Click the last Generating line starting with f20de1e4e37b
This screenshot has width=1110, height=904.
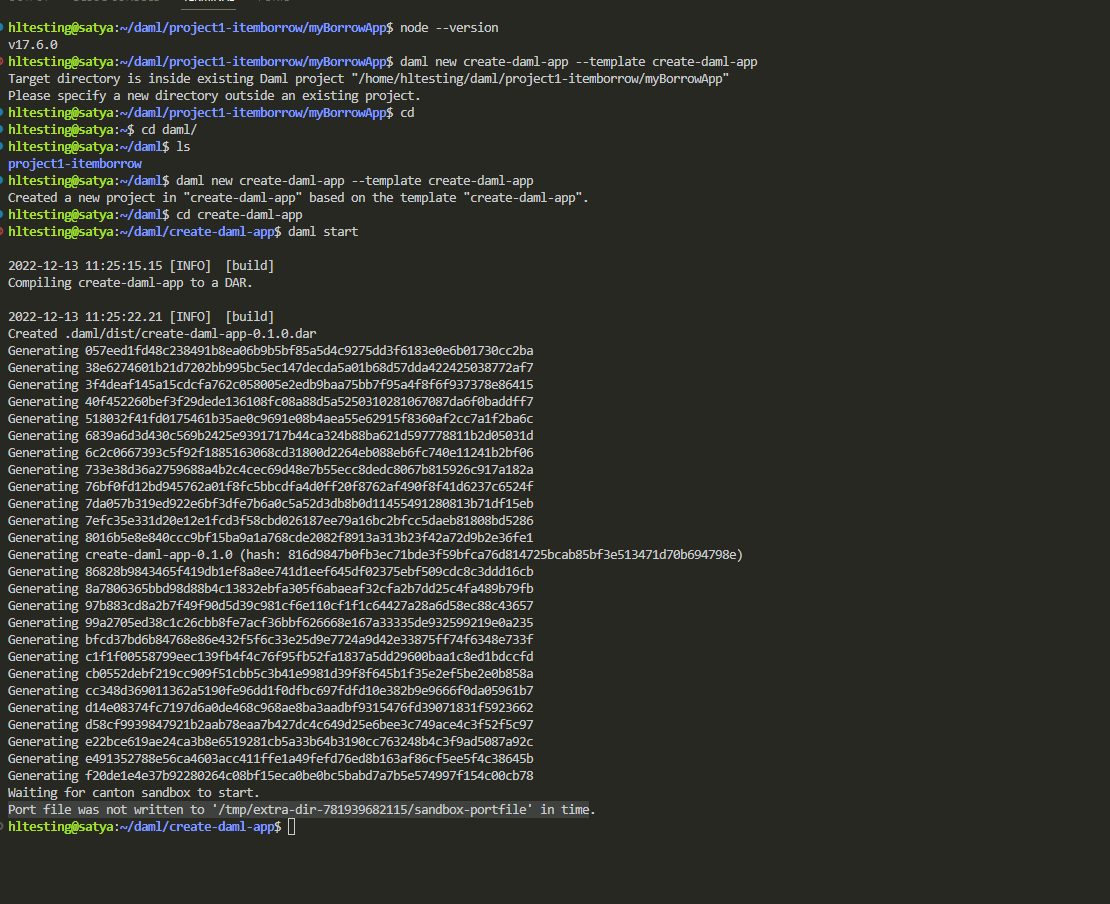pyautogui.click(x=270, y=776)
